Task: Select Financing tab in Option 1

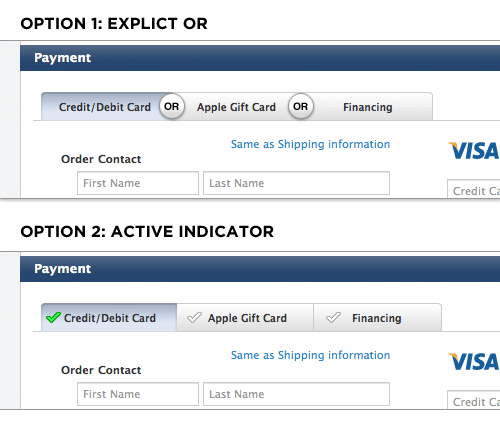Action: click(x=368, y=107)
